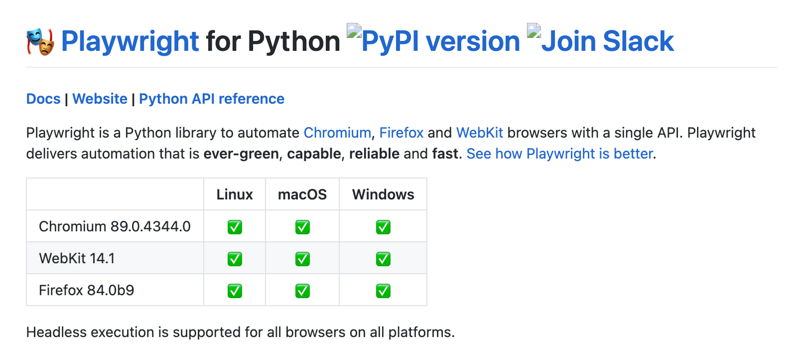Viewport: 800px width, 360px height.
Task: Open See how Playwright is better link
Action: (x=560, y=153)
